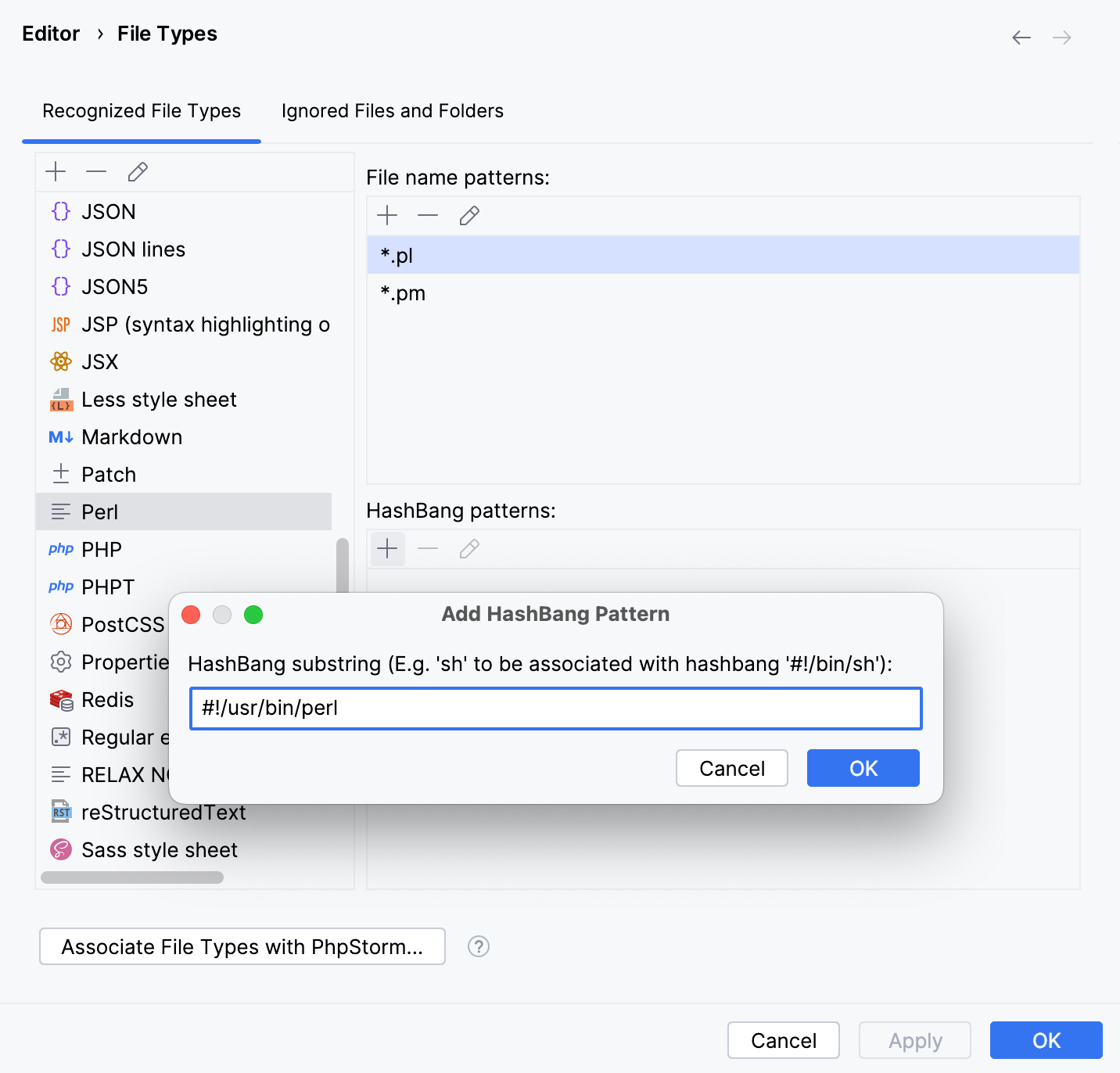Navigate back with the left arrow
1120x1073 pixels.
tap(1021, 37)
